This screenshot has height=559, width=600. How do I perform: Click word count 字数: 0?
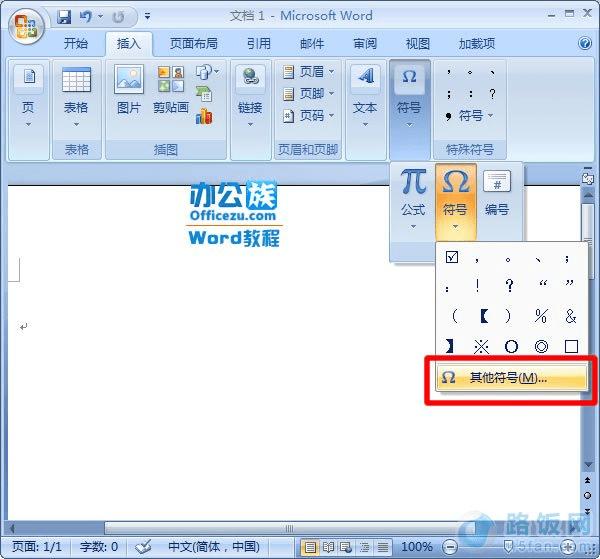coord(99,546)
